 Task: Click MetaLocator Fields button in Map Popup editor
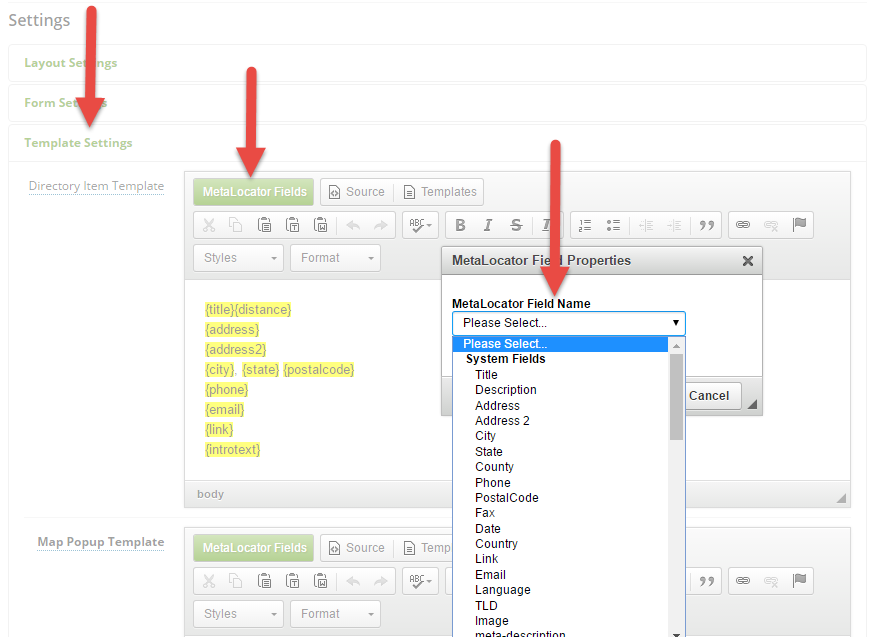click(254, 548)
